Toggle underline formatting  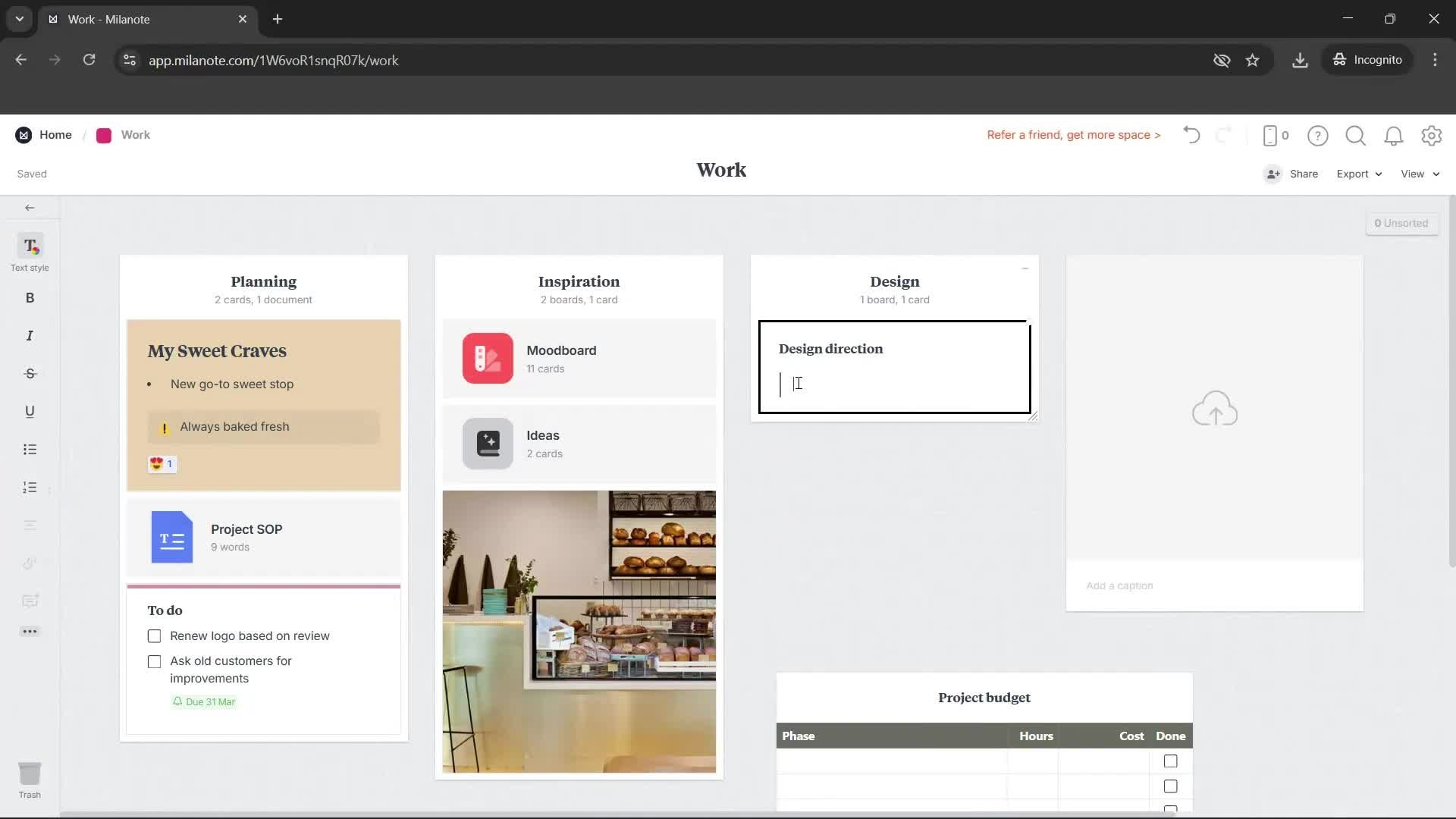[x=30, y=411]
